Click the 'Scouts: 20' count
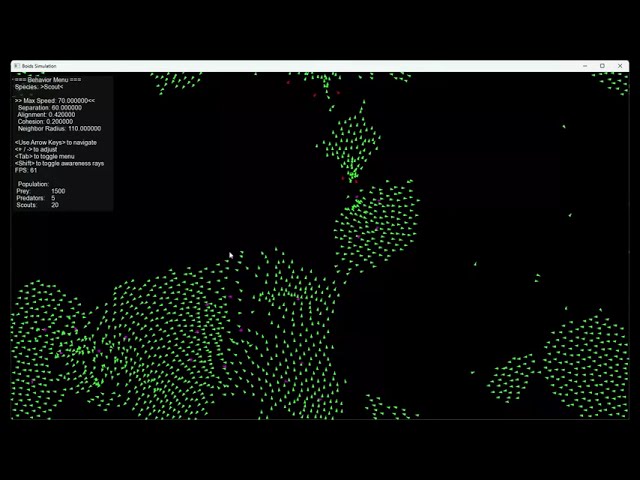 [x=38, y=205]
